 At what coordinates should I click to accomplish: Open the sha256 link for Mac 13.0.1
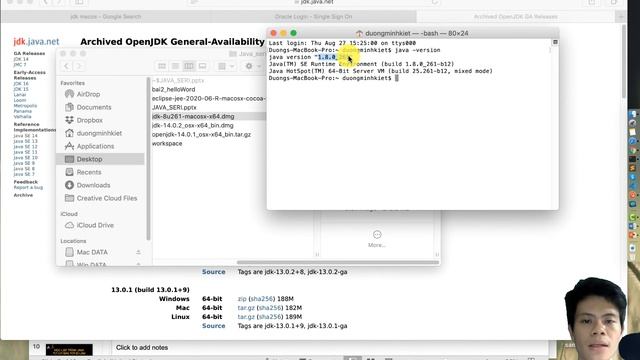269,308
